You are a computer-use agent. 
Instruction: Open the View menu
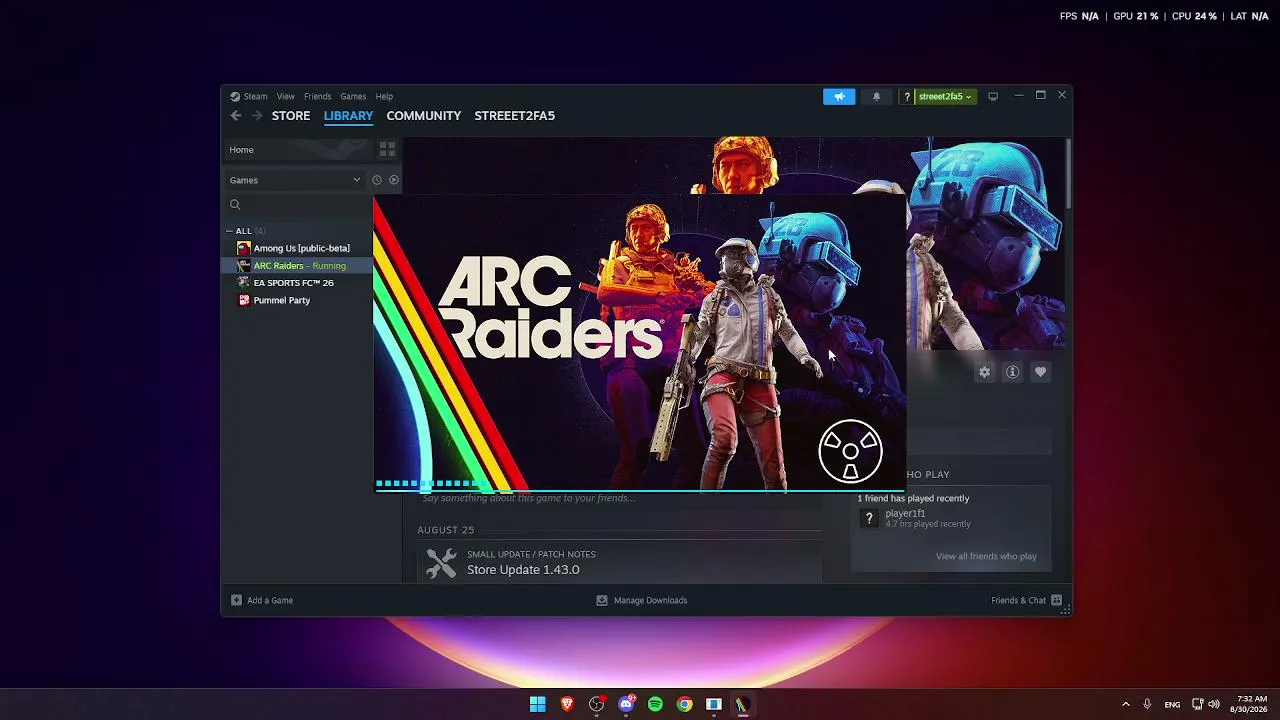286,96
